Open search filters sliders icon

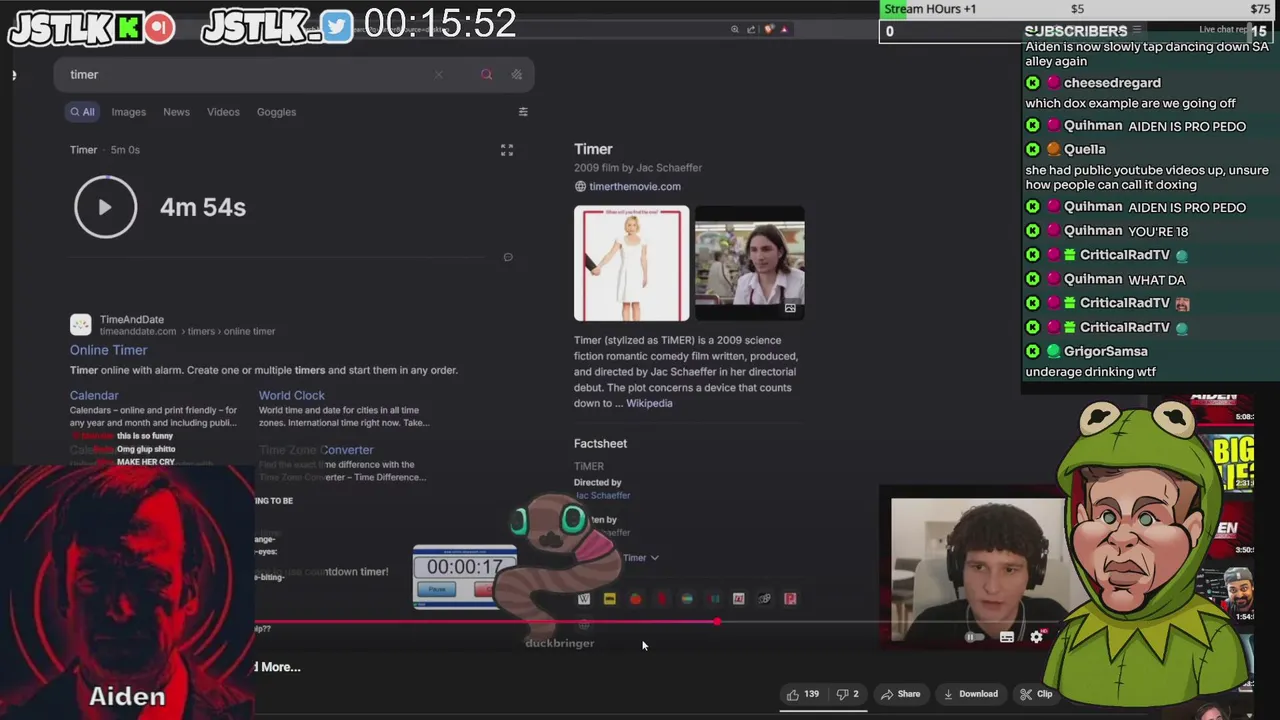(x=522, y=112)
